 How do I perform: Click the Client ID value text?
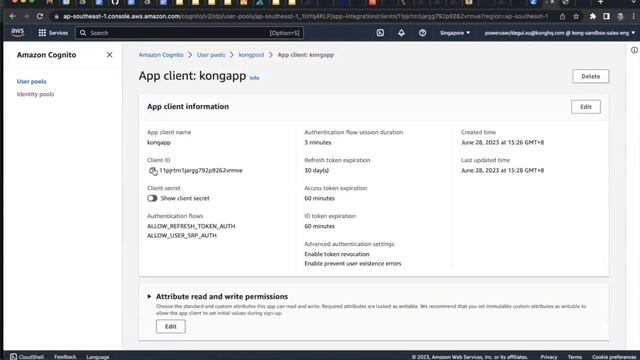[x=201, y=170]
